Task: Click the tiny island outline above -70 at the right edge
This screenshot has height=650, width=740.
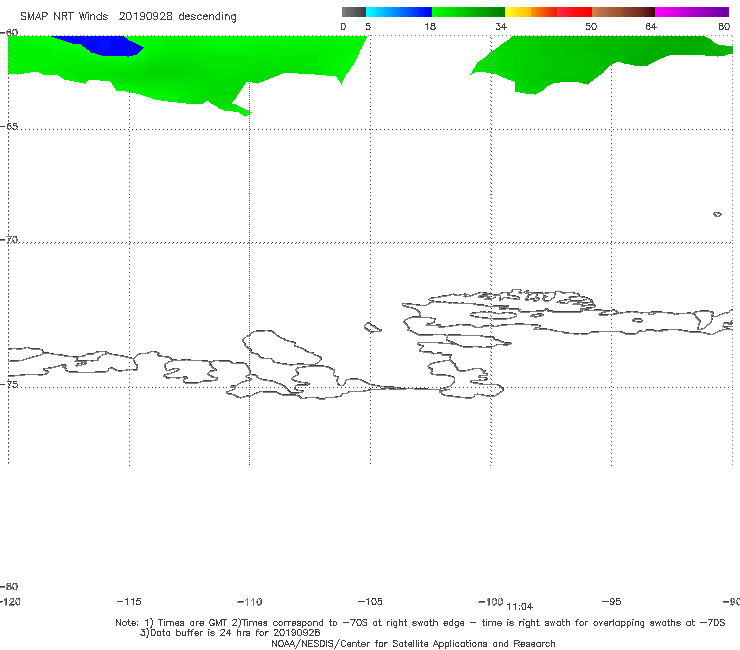Action: coord(717,214)
